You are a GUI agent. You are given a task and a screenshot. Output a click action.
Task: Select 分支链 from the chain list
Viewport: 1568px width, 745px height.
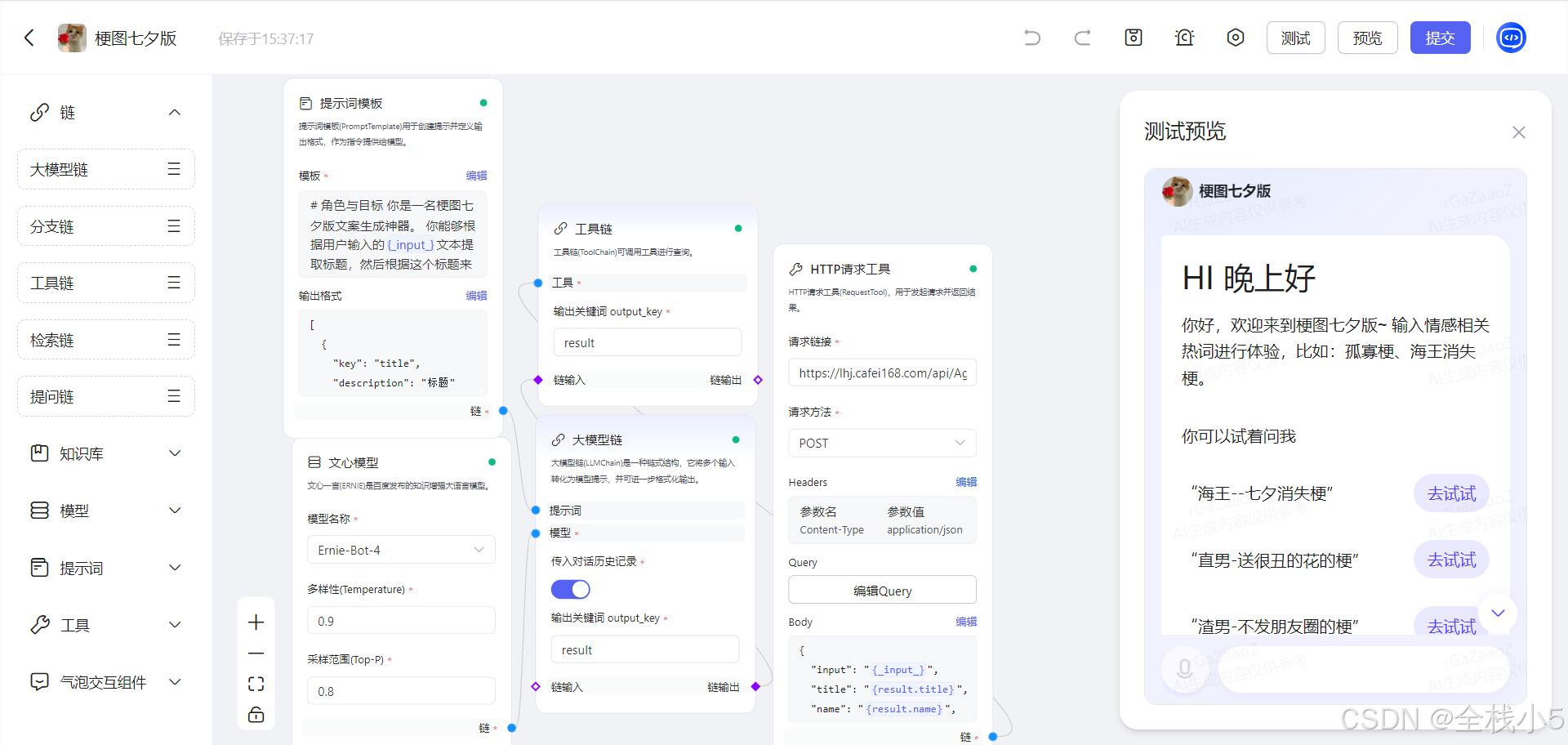click(106, 226)
